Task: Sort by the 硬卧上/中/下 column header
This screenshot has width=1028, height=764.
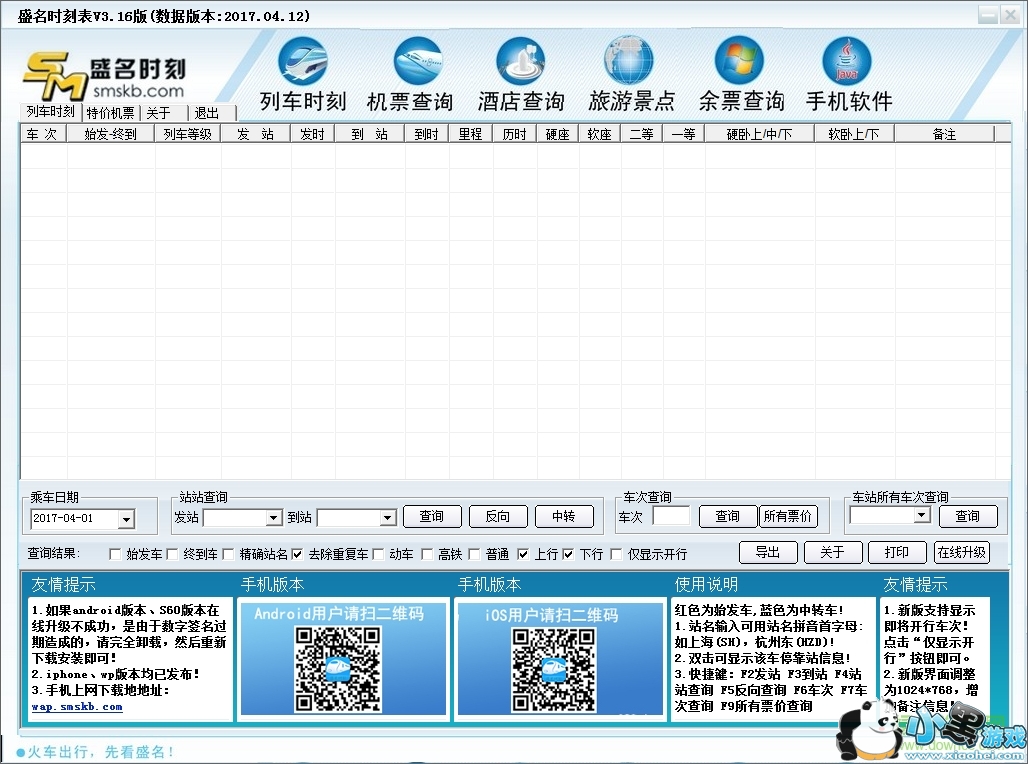Action: (759, 134)
